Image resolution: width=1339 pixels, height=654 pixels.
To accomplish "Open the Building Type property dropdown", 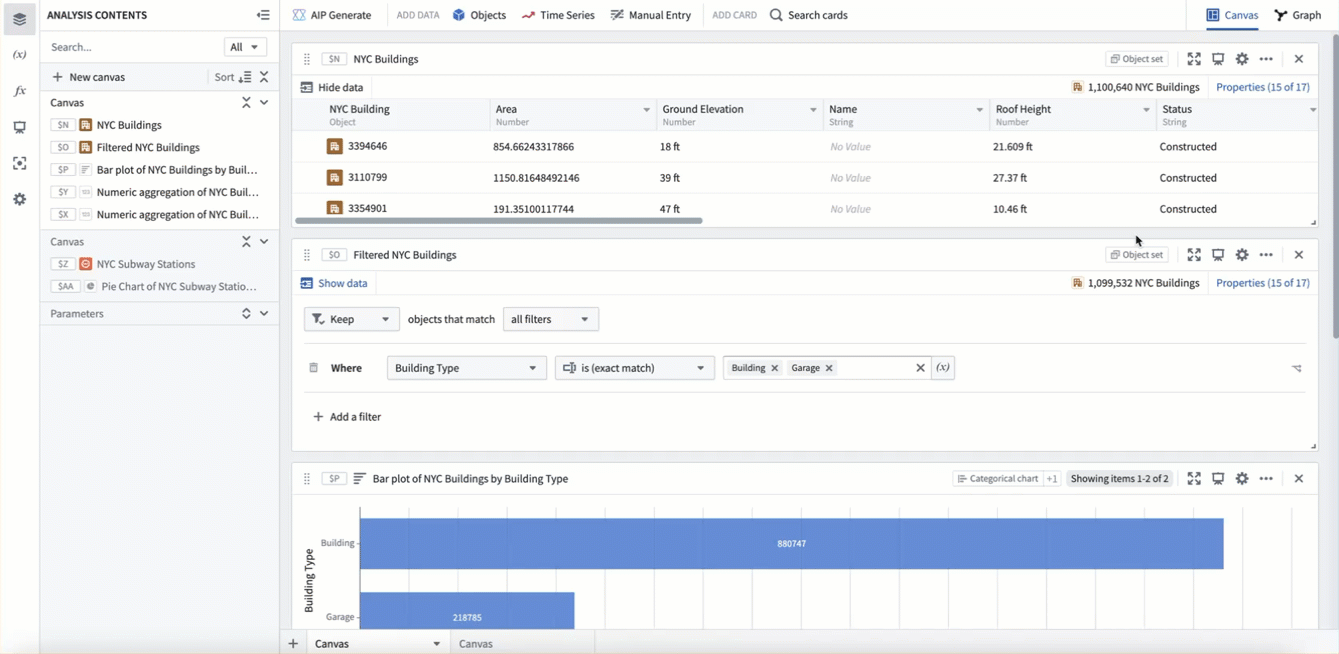I will point(466,368).
